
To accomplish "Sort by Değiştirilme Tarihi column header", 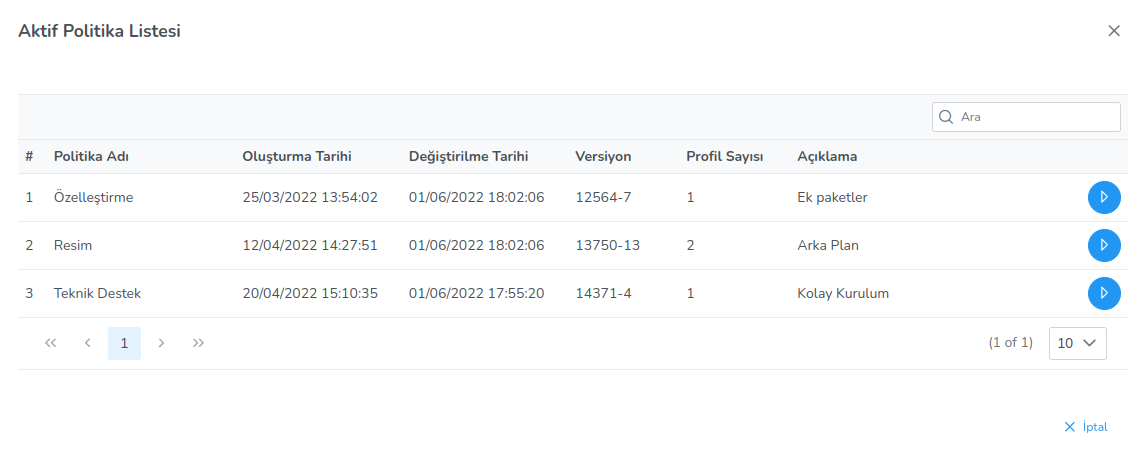I will coord(468,157).
